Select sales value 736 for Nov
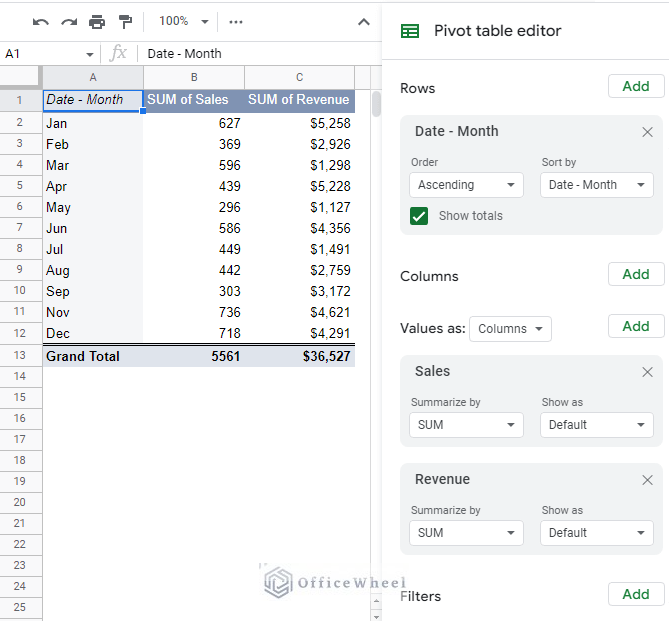This screenshot has height=621, width=669. [194, 312]
